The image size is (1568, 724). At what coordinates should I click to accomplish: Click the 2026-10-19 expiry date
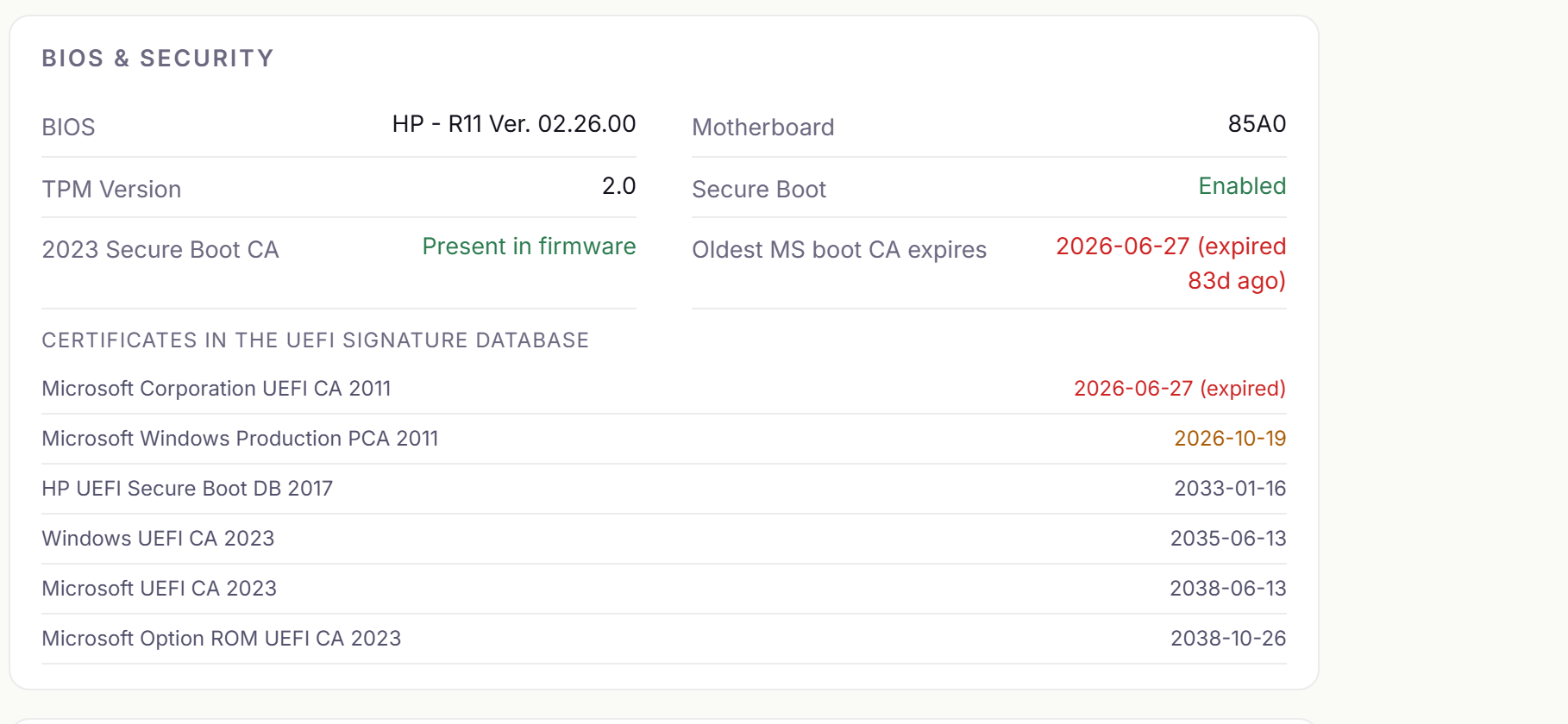point(1230,439)
